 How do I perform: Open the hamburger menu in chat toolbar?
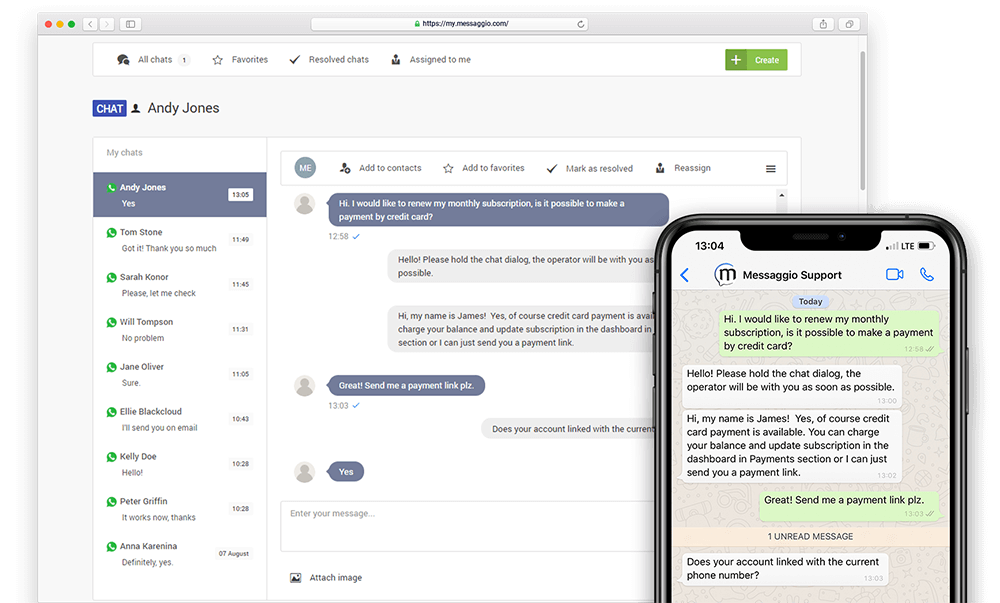(771, 169)
